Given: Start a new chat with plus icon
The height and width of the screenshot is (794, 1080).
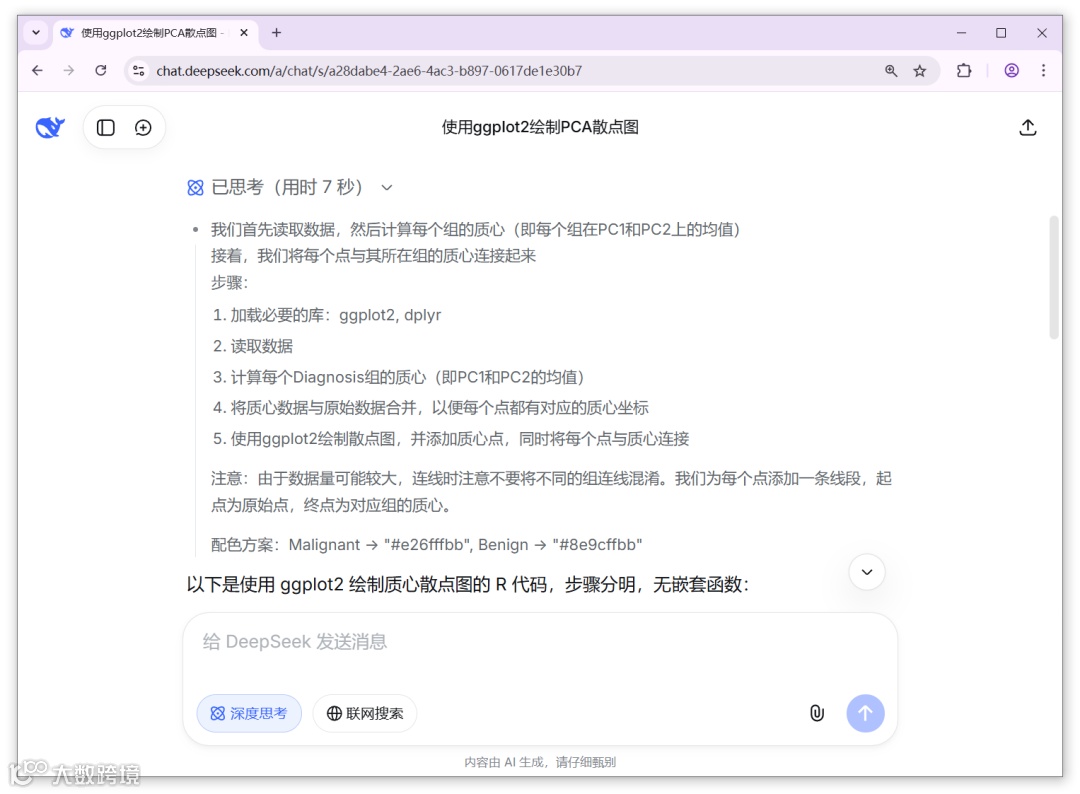Looking at the screenshot, I should (x=143, y=127).
